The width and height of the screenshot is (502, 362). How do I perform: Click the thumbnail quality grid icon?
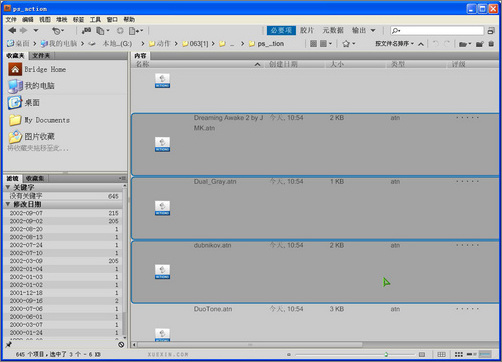point(313,44)
